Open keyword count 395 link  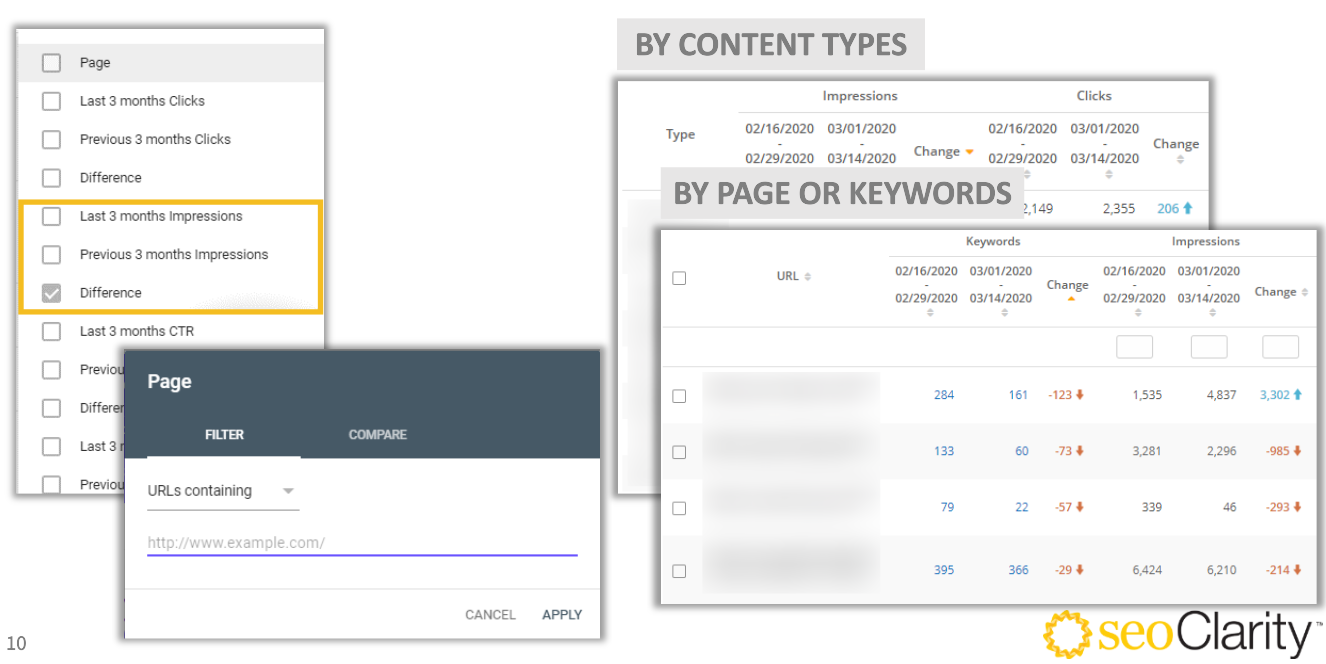(944, 570)
